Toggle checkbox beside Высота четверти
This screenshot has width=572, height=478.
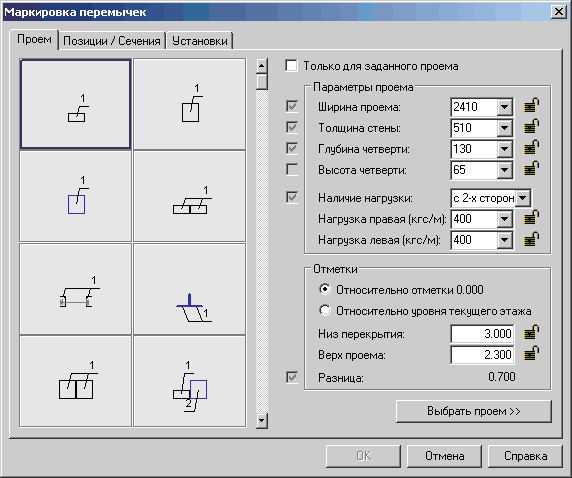(292, 169)
